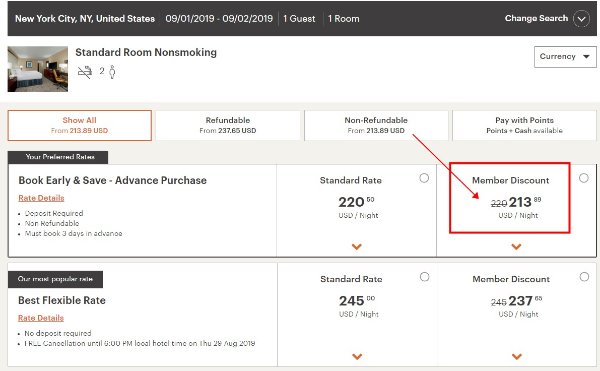Click the Non Refundable bullet text
The width and height of the screenshot is (600, 371).
point(52,223)
